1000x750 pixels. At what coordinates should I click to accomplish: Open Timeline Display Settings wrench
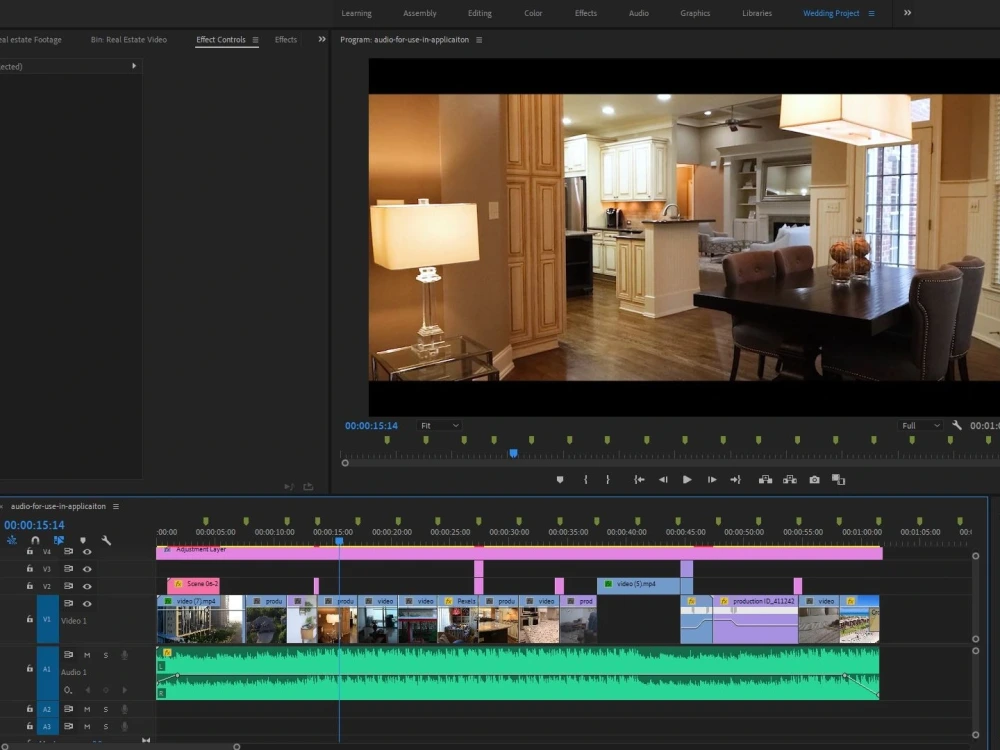coord(106,540)
